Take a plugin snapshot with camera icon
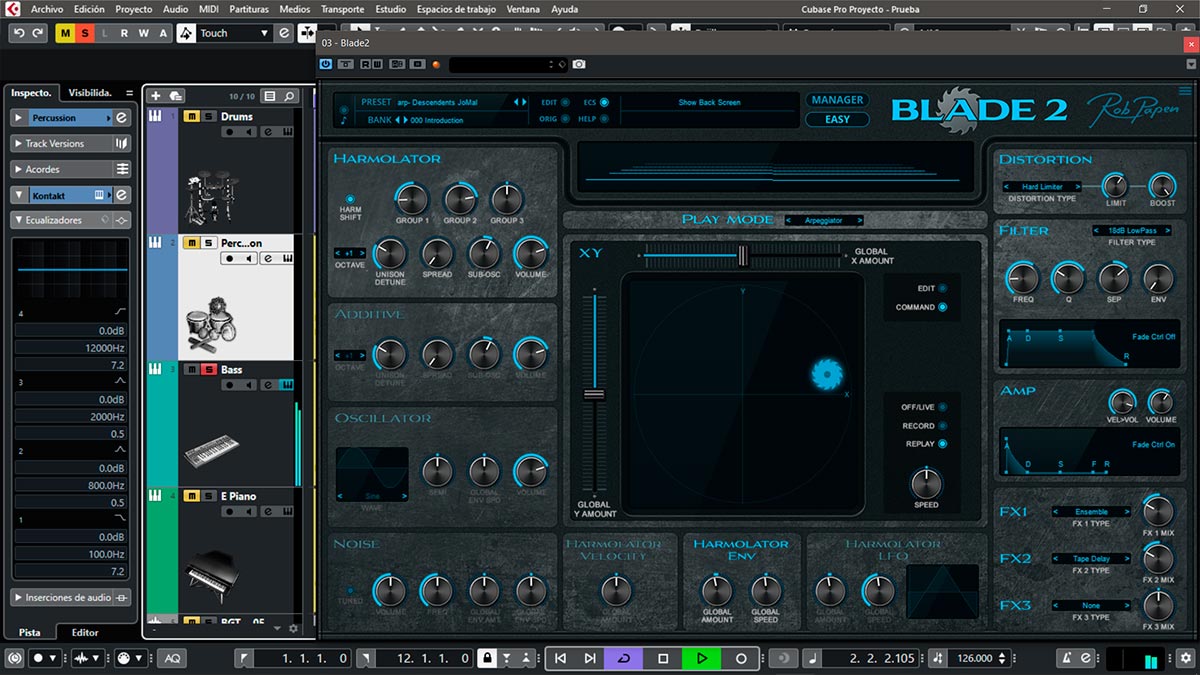Screen dimensions: 1200x675 (579, 64)
